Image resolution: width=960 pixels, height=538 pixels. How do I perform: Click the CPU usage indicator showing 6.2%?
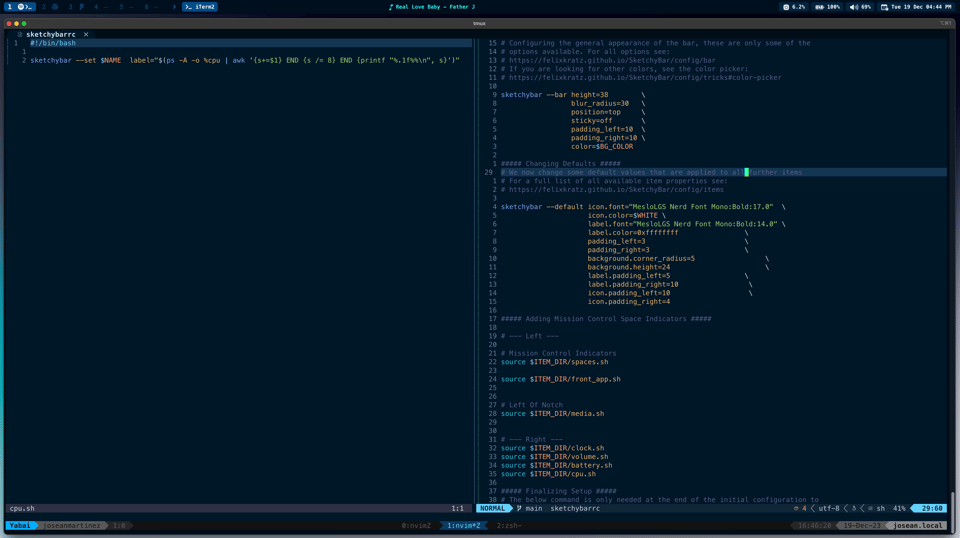[794, 7]
